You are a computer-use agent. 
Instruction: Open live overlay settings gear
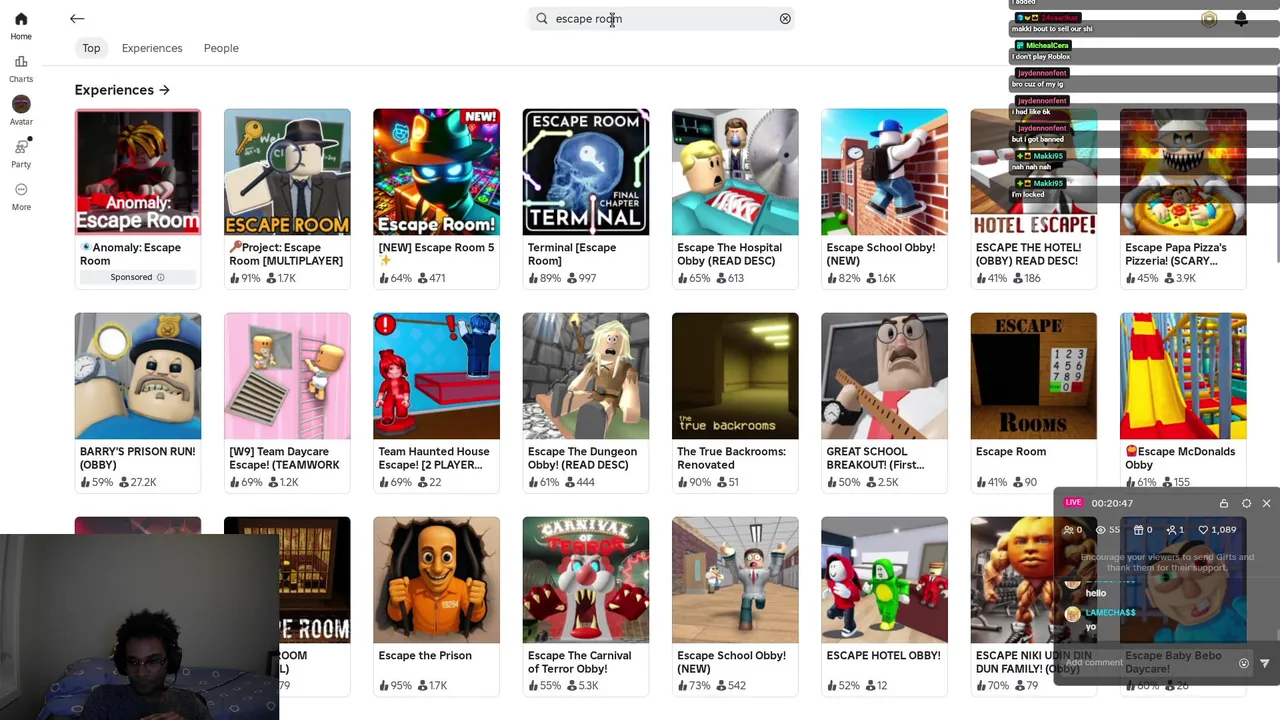tap(1246, 503)
